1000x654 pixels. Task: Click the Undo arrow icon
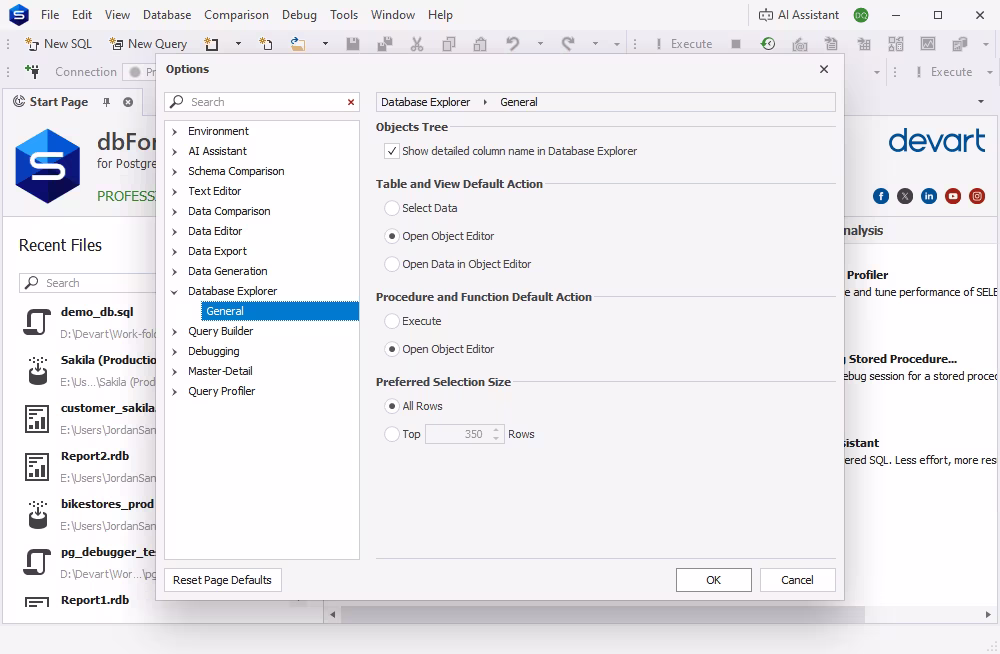click(x=513, y=43)
